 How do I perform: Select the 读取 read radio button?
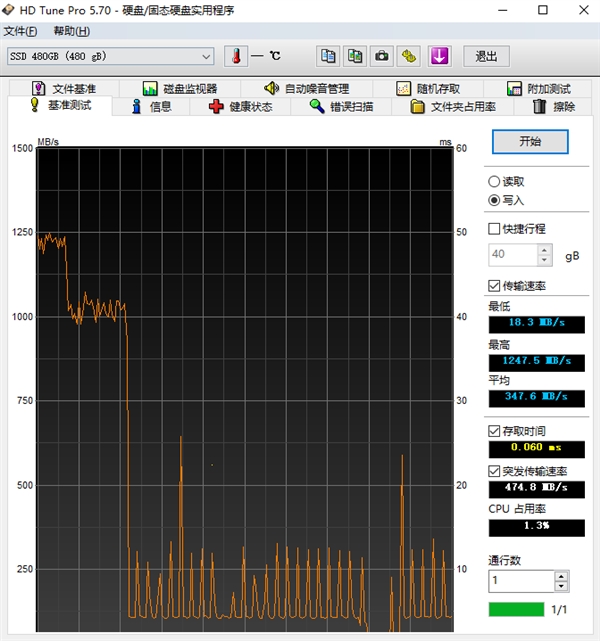click(494, 182)
